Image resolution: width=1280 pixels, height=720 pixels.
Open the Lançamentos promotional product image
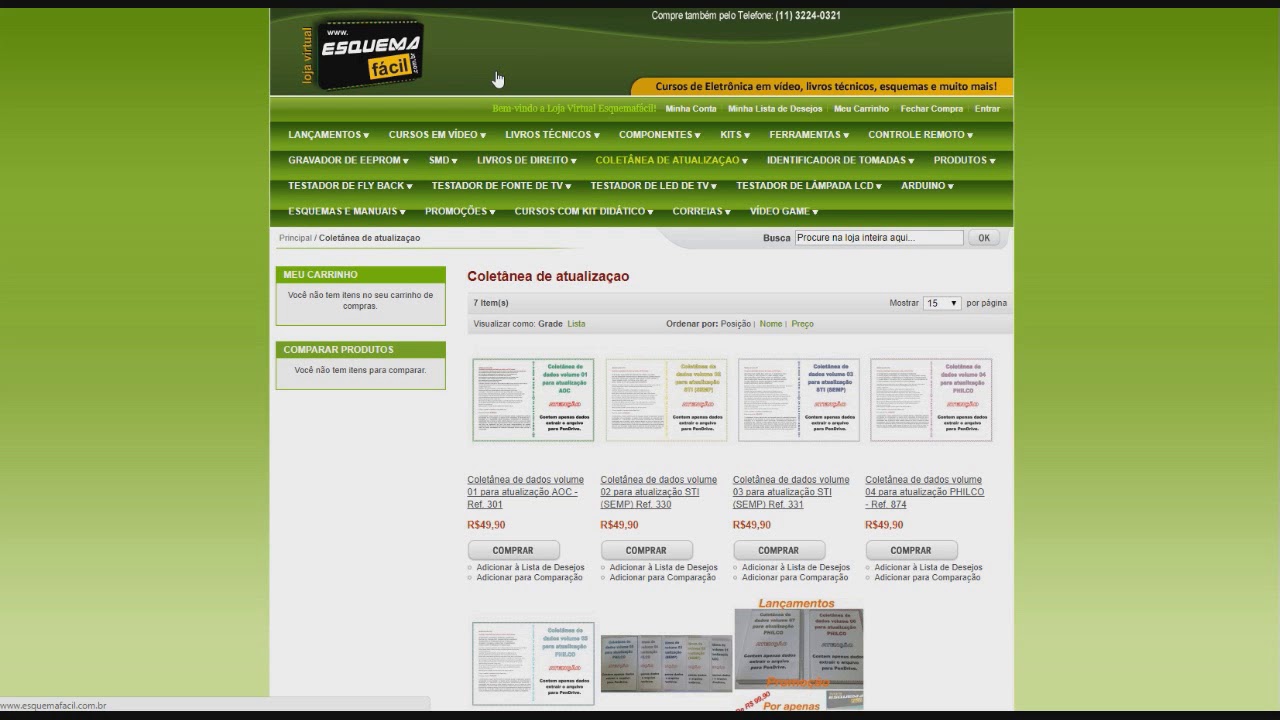pyautogui.click(x=798, y=655)
